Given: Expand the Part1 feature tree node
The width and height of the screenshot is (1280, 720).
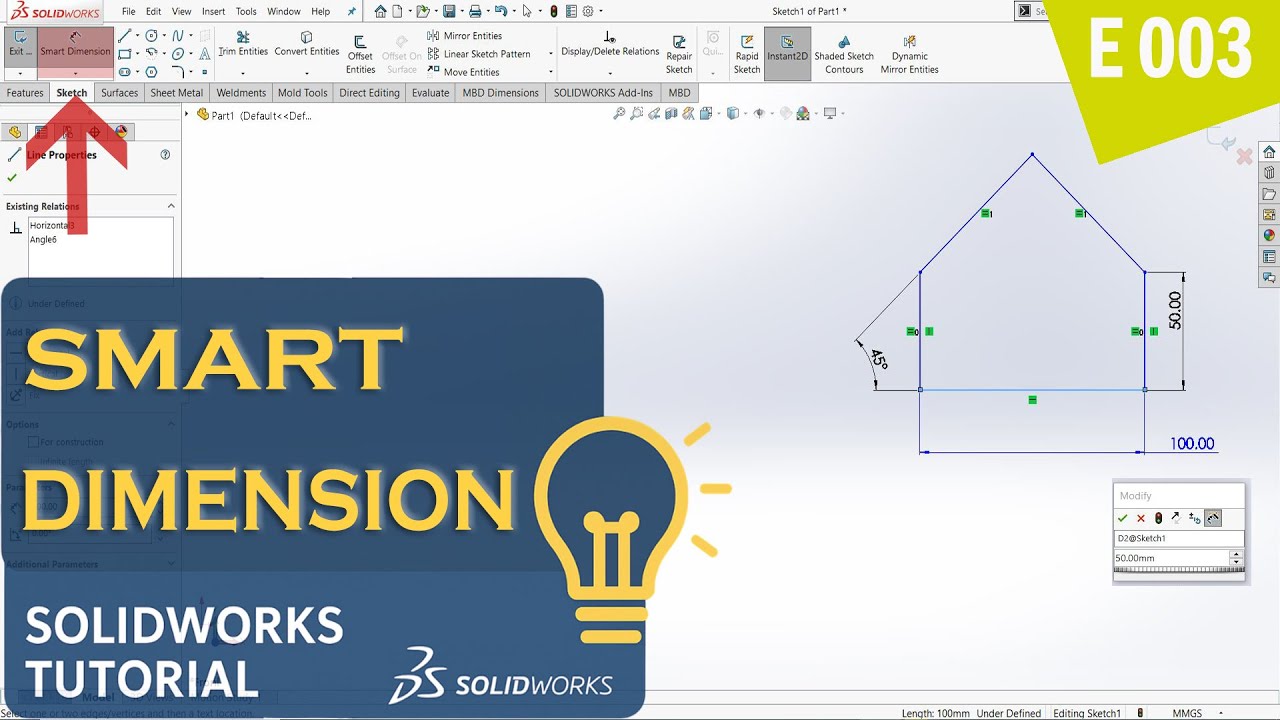Looking at the screenshot, I should 187,115.
